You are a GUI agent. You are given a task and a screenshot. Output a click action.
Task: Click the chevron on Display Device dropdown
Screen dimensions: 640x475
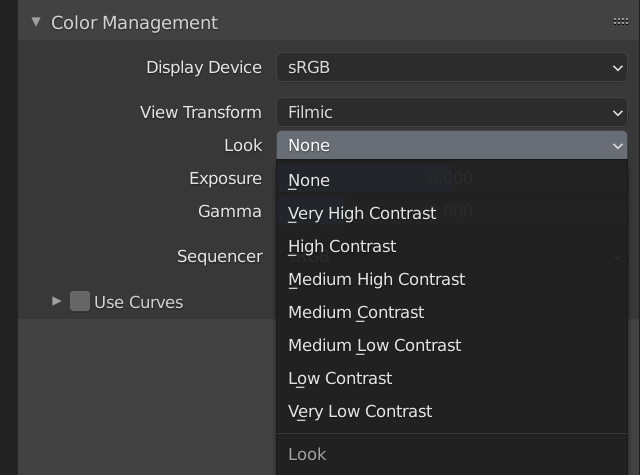click(617, 68)
